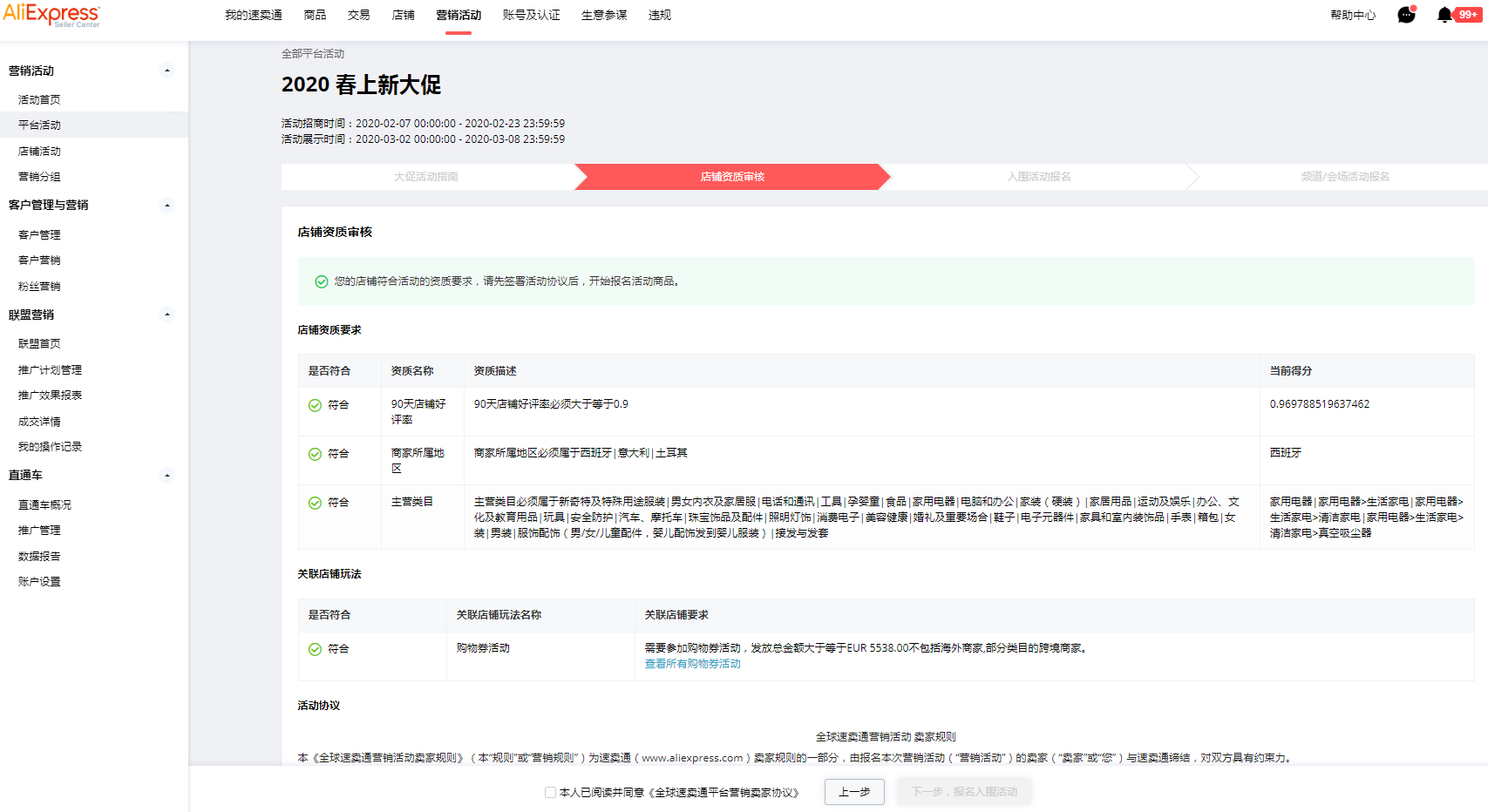Open the 账号及认证 top menu
The height and width of the screenshot is (812, 1488).
(532, 15)
